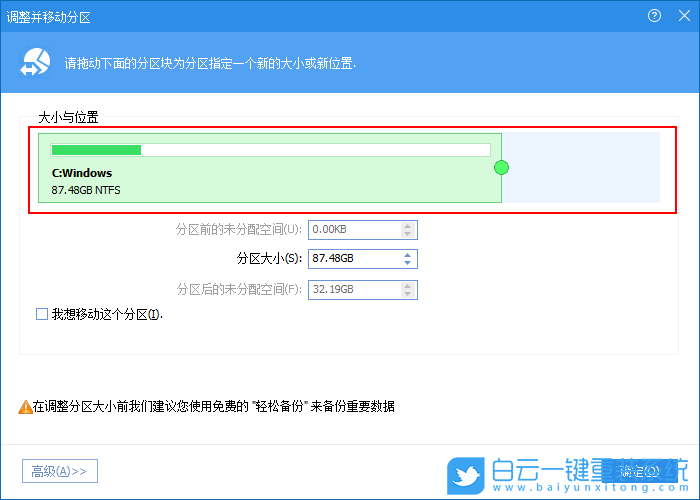Enable the 我想移动这个分区 checkbox
The height and width of the screenshot is (500, 700).
coord(42,314)
